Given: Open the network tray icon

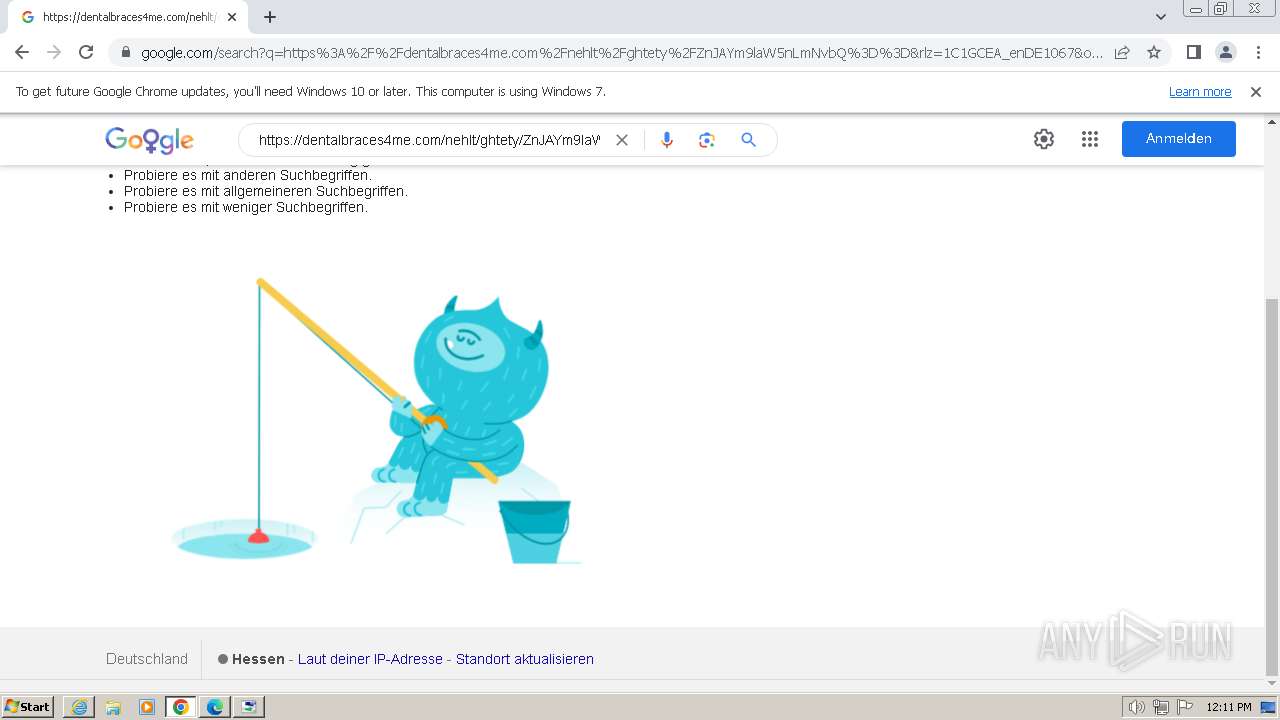Looking at the screenshot, I should [x=1161, y=707].
